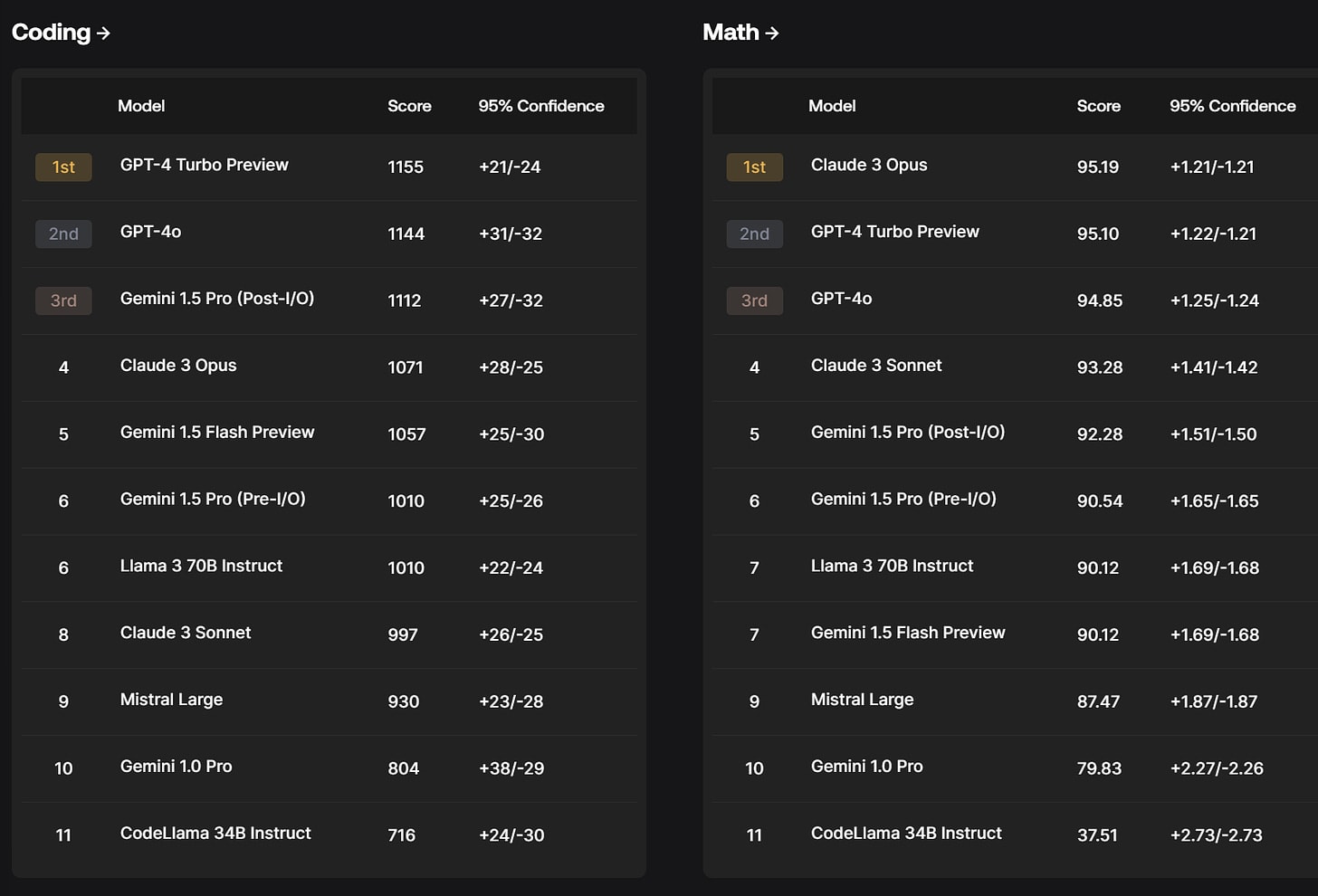Click the math score 95.10

coord(1098,234)
